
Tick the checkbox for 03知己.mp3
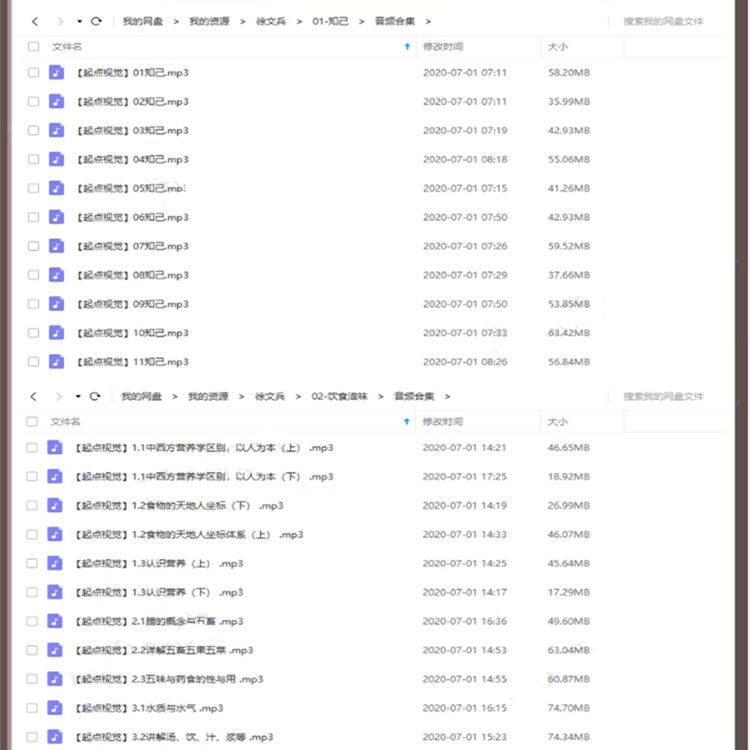tap(34, 130)
